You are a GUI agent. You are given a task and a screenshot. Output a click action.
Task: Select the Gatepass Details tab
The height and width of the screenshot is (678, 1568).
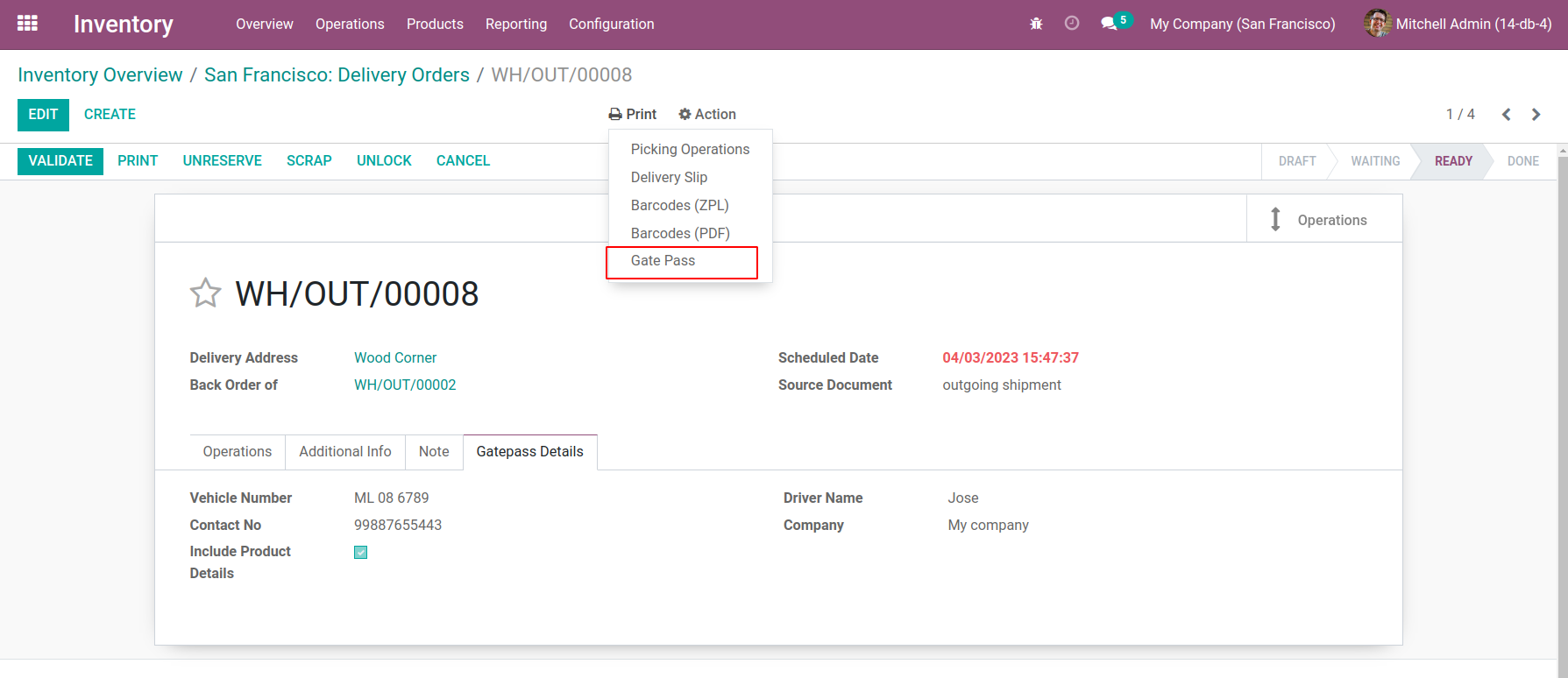point(530,452)
